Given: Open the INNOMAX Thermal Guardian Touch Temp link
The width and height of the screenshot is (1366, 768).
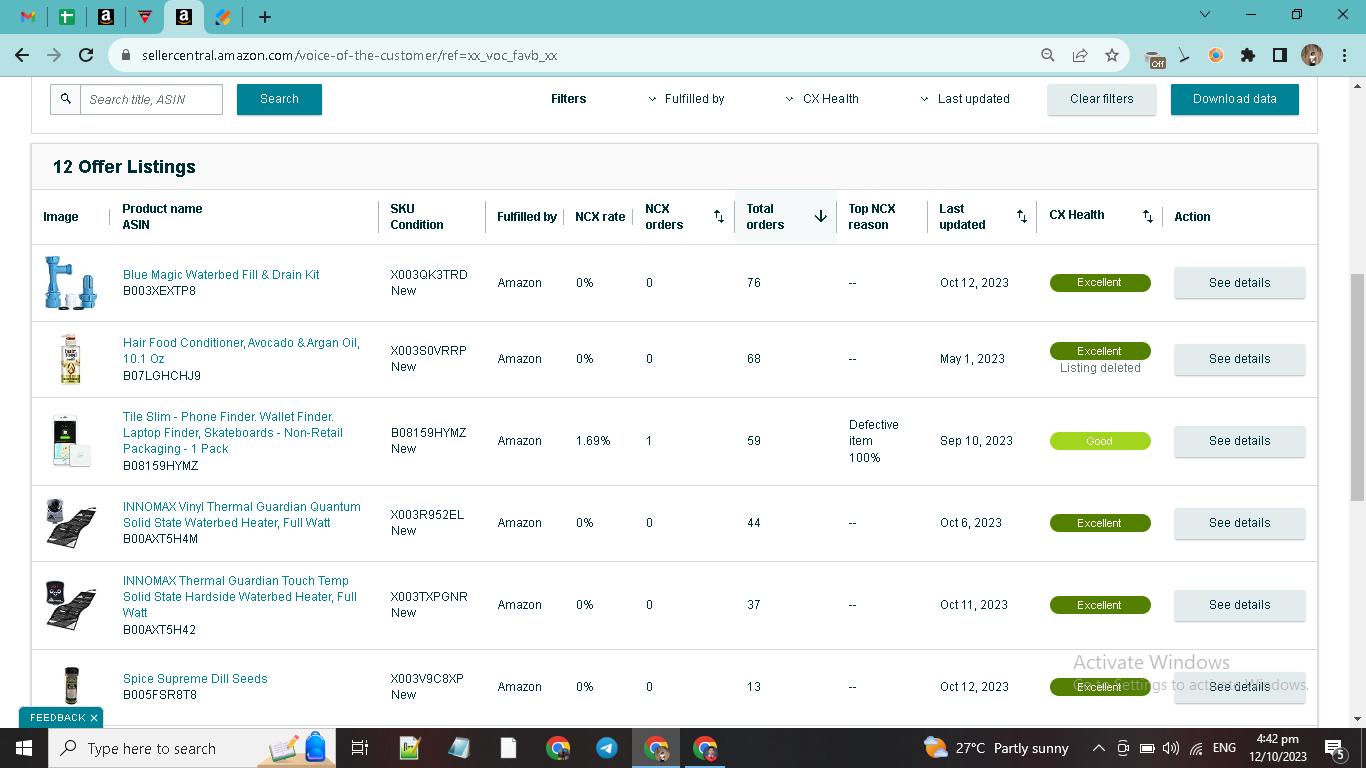Looking at the screenshot, I should point(240,597).
